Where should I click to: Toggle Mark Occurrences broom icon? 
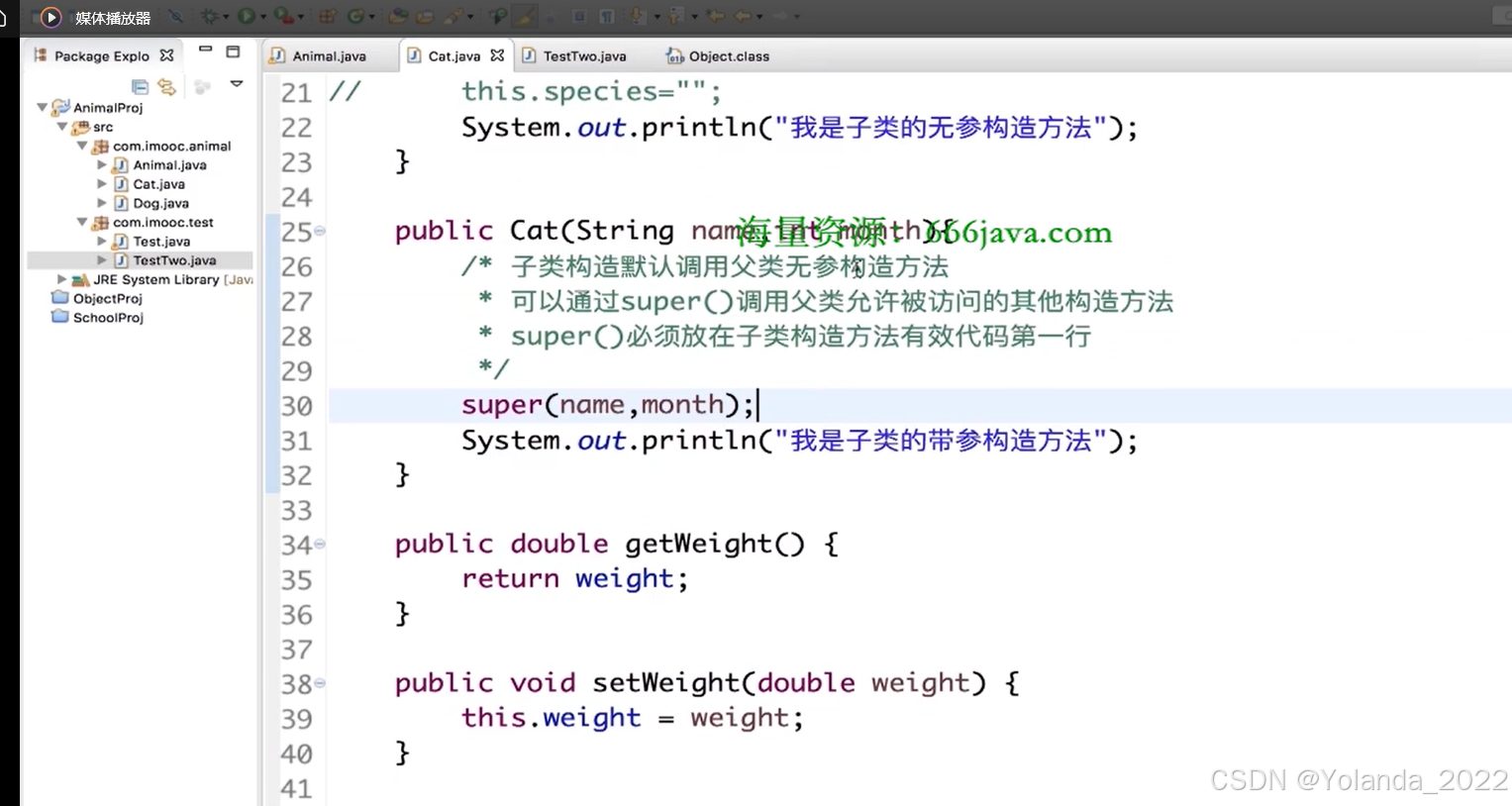pyautogui.click(x=525, y=17)
